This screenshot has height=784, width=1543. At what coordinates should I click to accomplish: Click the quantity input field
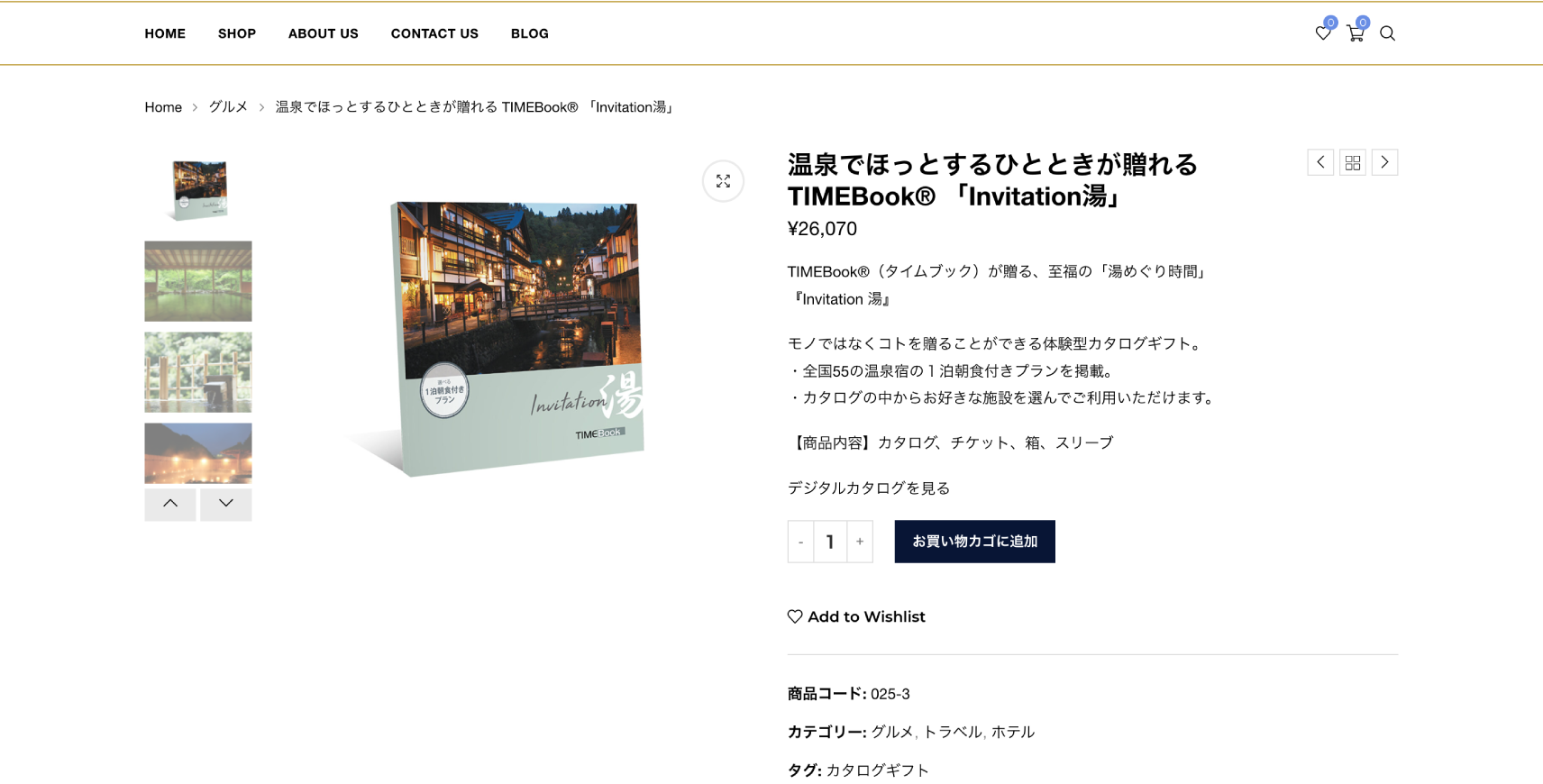tap(830, 542)
